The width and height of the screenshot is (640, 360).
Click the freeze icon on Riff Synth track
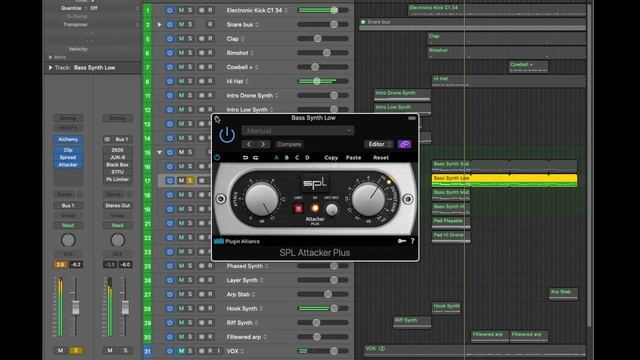(x=202, y=322)
